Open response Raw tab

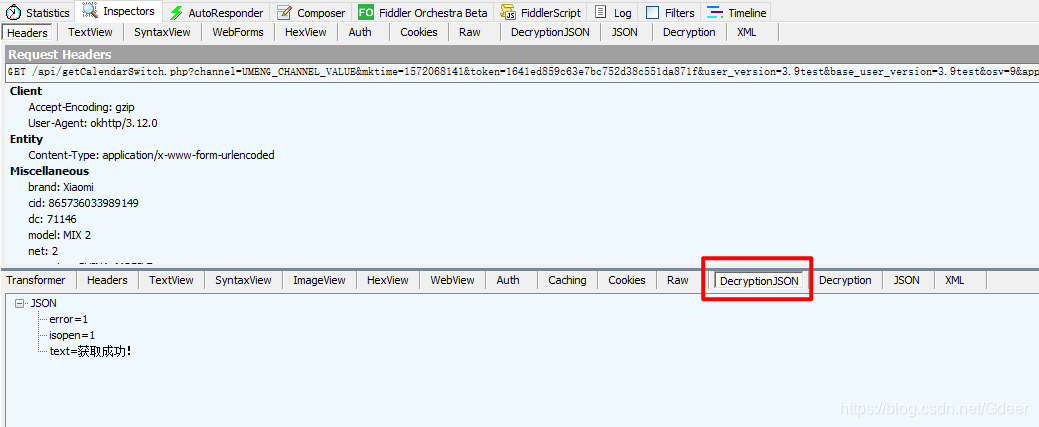point(678,280)
